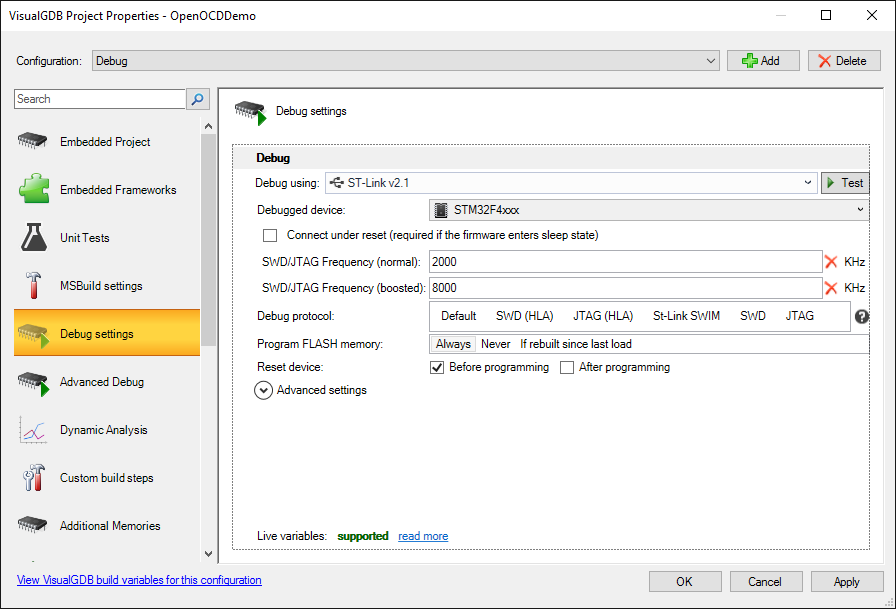
Task: Open Embedded Project page
Action: (x=107, y=142)
